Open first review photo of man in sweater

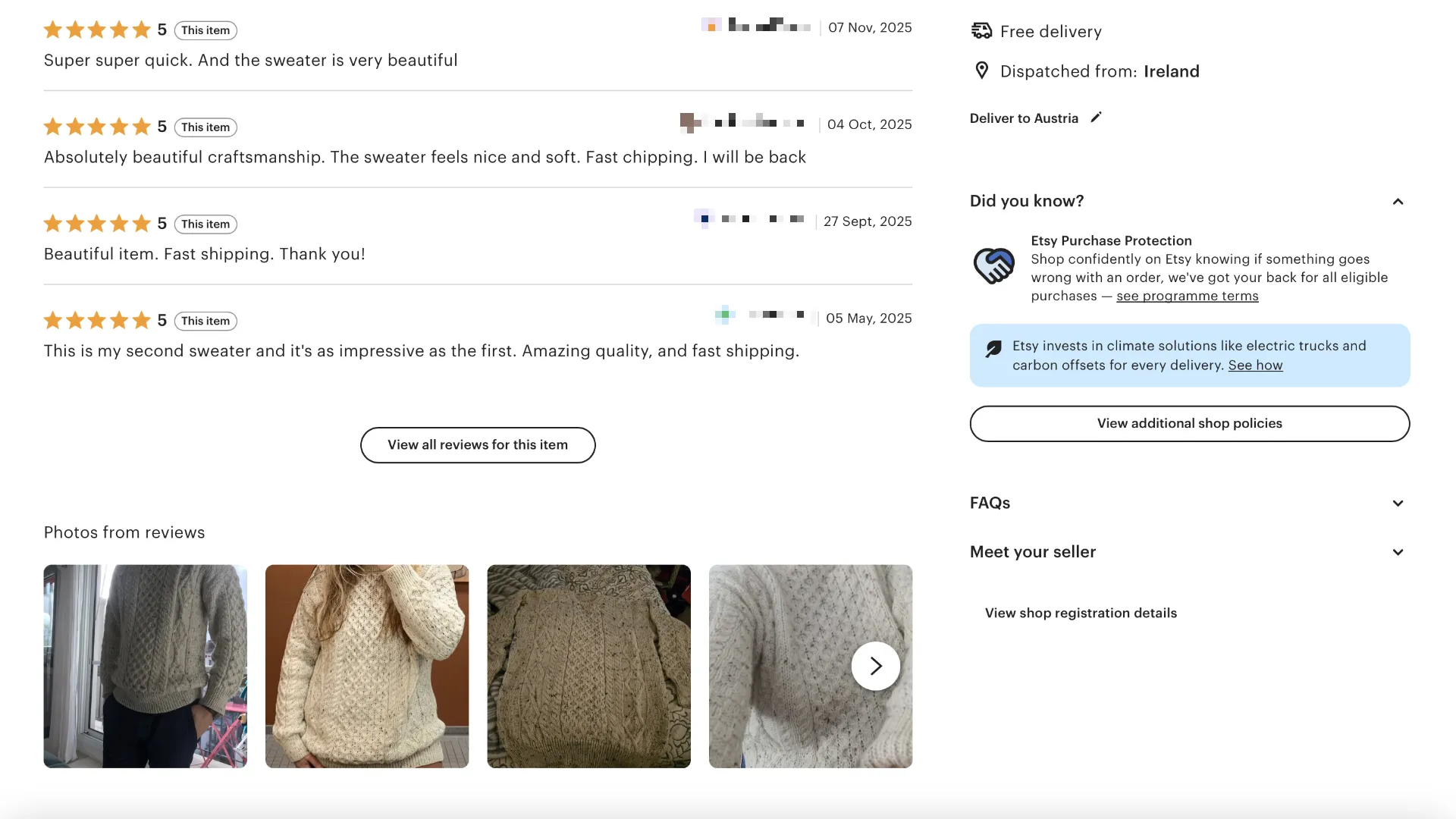click(146, 666)
